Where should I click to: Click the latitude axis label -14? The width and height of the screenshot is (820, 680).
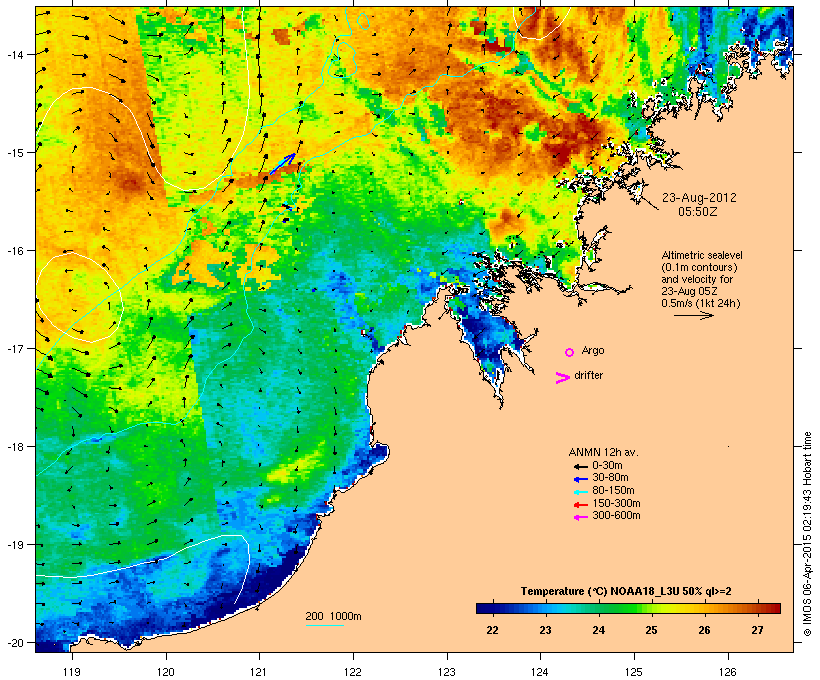click(x=14, y=54)
